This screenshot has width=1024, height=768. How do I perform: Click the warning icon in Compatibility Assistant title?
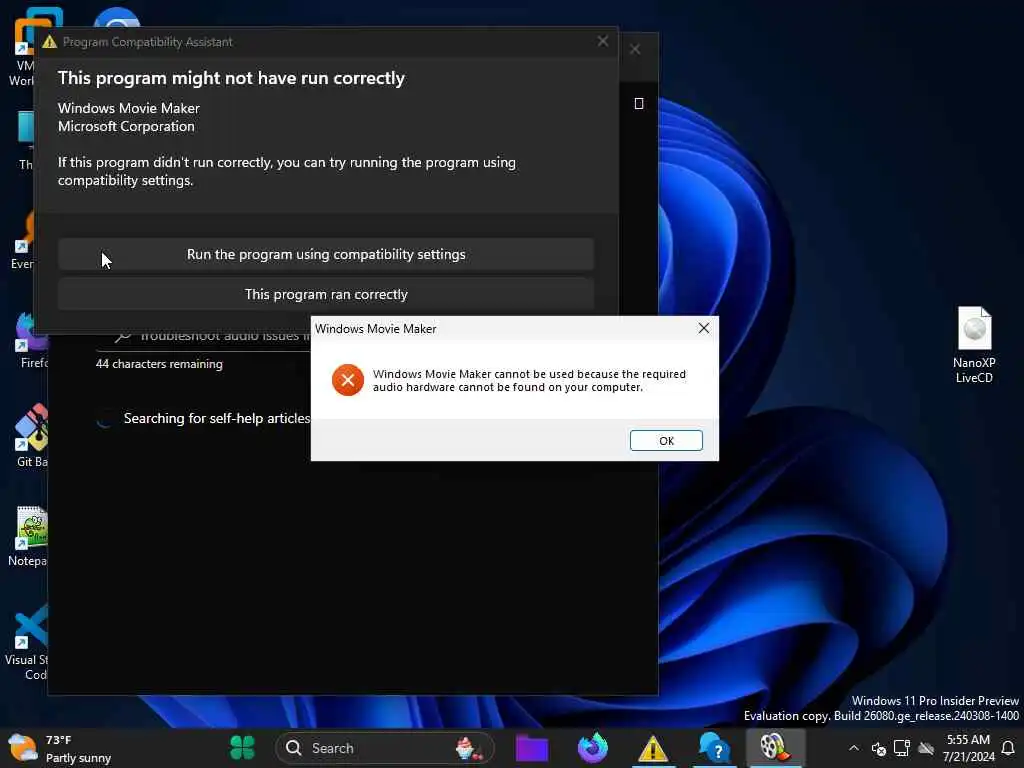[x=50, y=42]
